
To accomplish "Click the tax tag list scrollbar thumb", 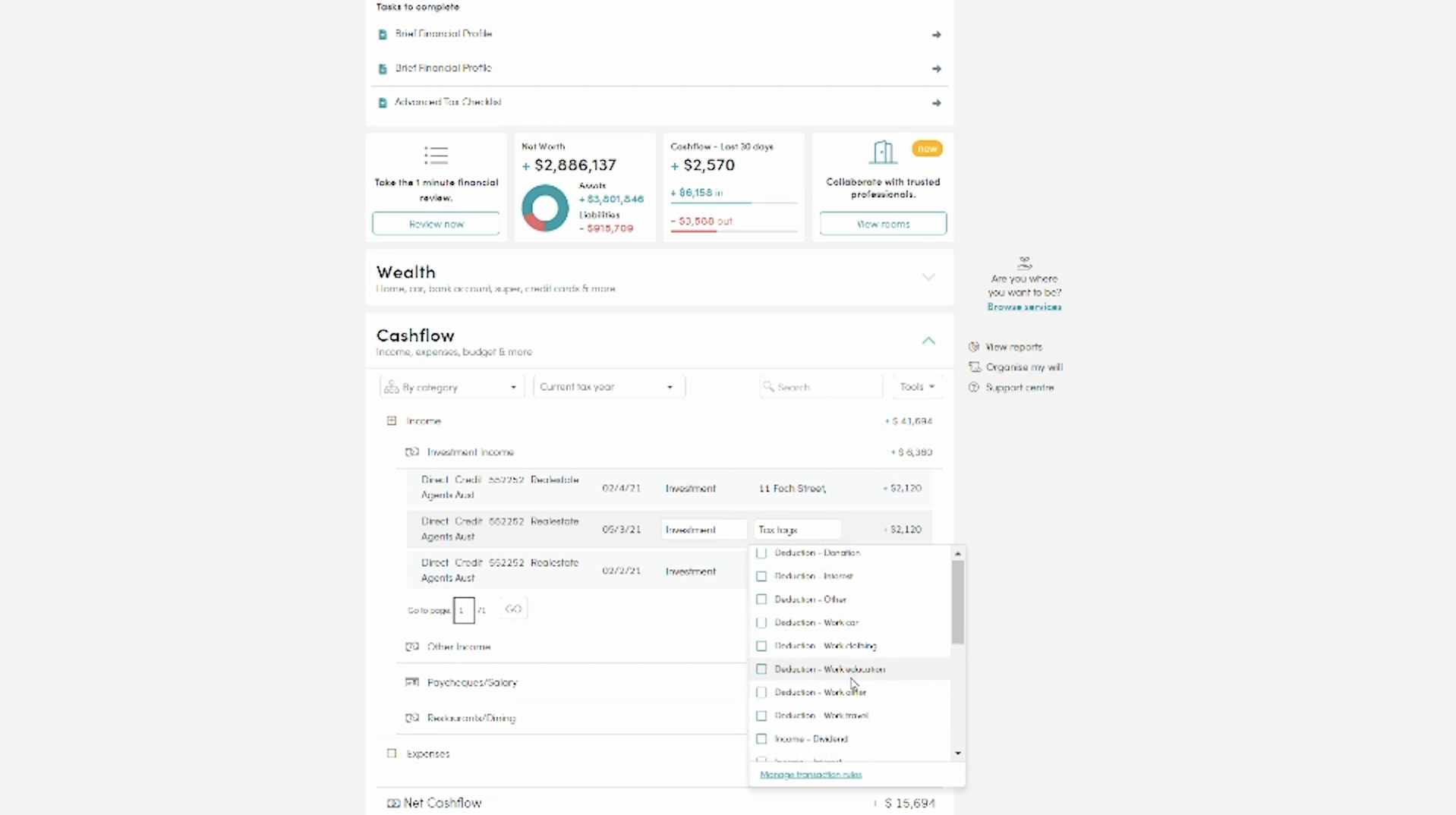I will (958, 603).
